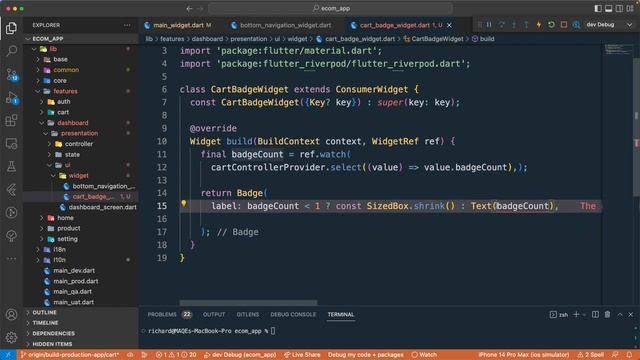Open the DEBUG CONSOLE panel tab
The height and width of the screenshot is (360, 640).
point(293,314)
